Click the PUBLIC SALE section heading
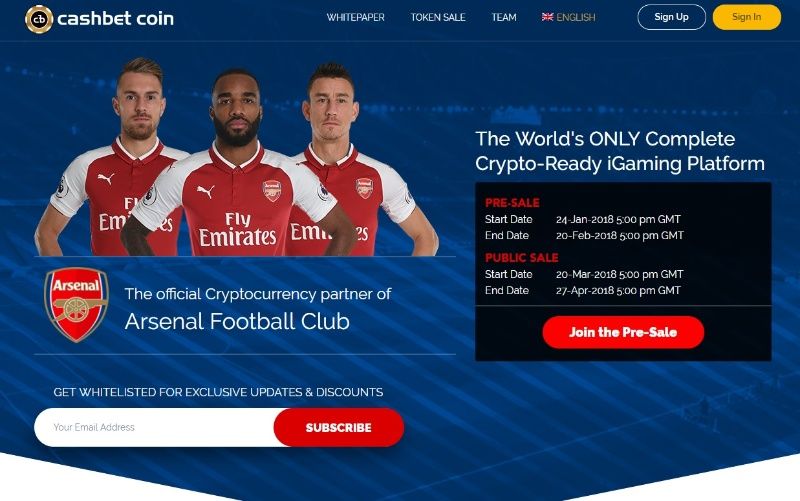 (x=521, y=258)
